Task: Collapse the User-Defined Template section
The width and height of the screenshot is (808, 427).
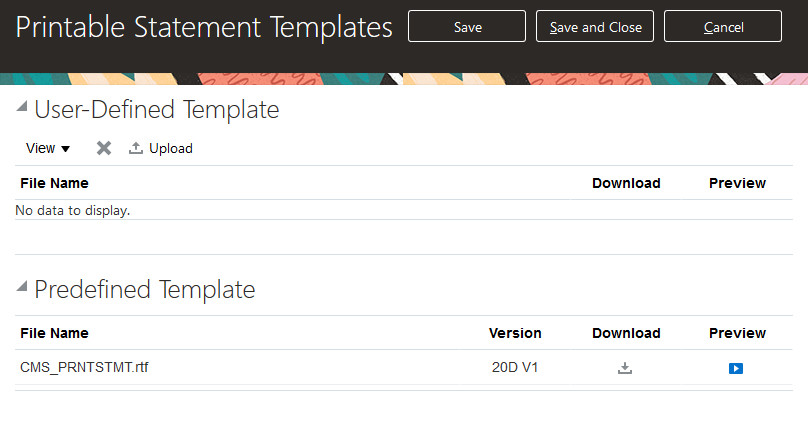Action: pos(22,108)
